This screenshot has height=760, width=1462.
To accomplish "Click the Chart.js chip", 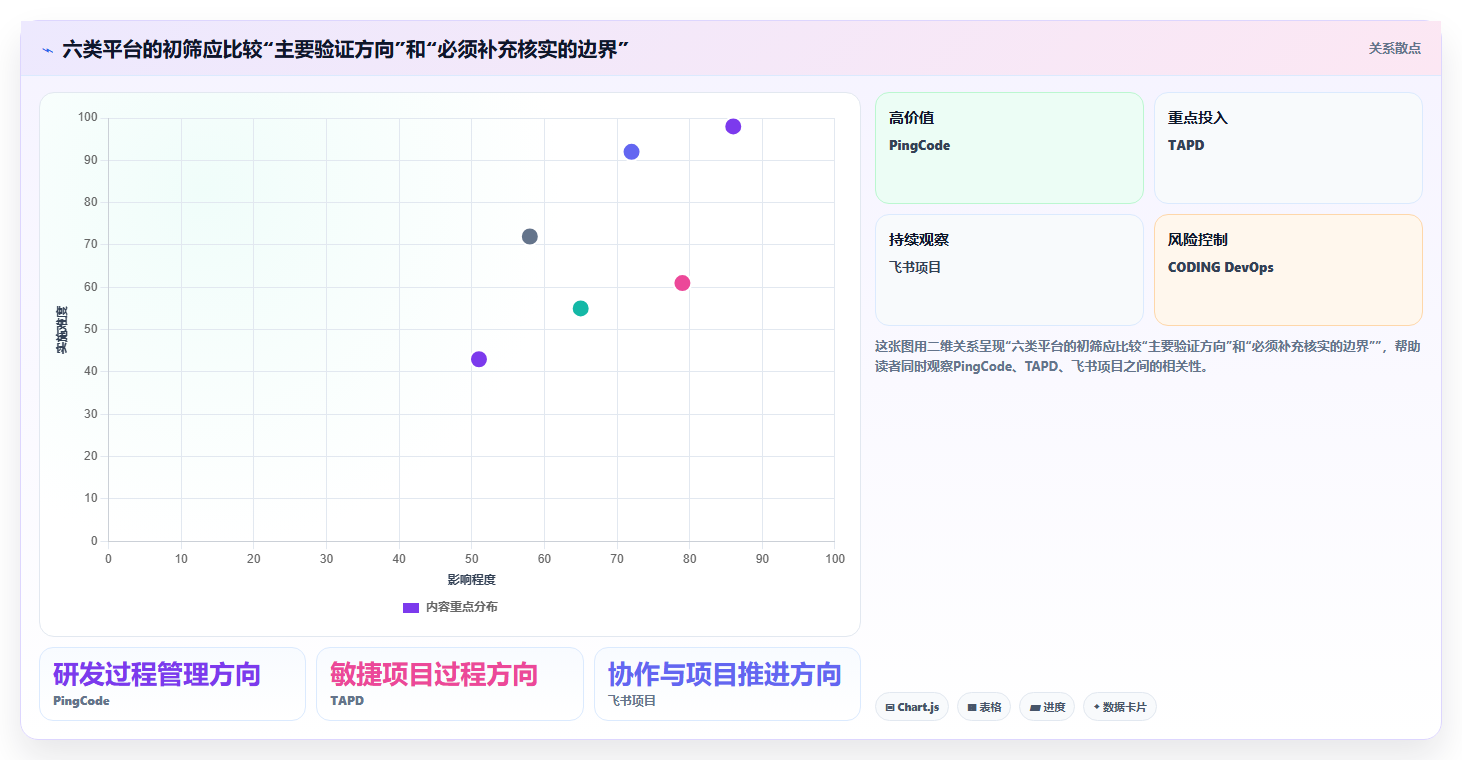I will pyautogui.click(x=912, y=707).
